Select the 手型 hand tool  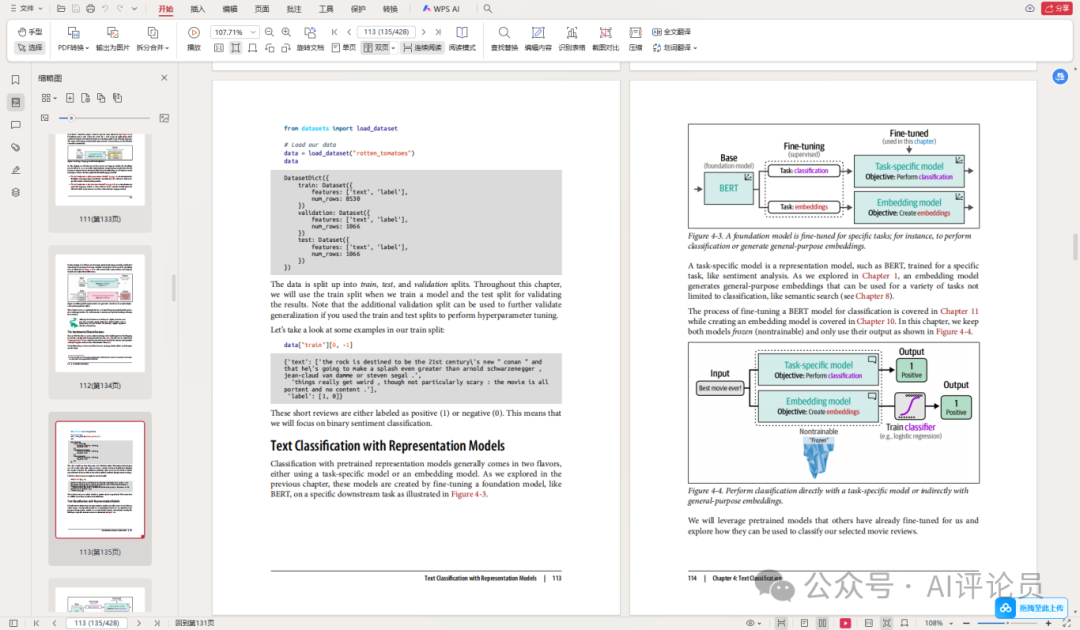(30, 32)
